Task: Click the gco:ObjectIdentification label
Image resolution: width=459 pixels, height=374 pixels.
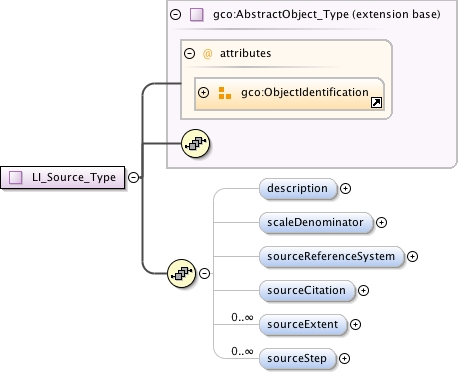Action: (x=305, y=92)
